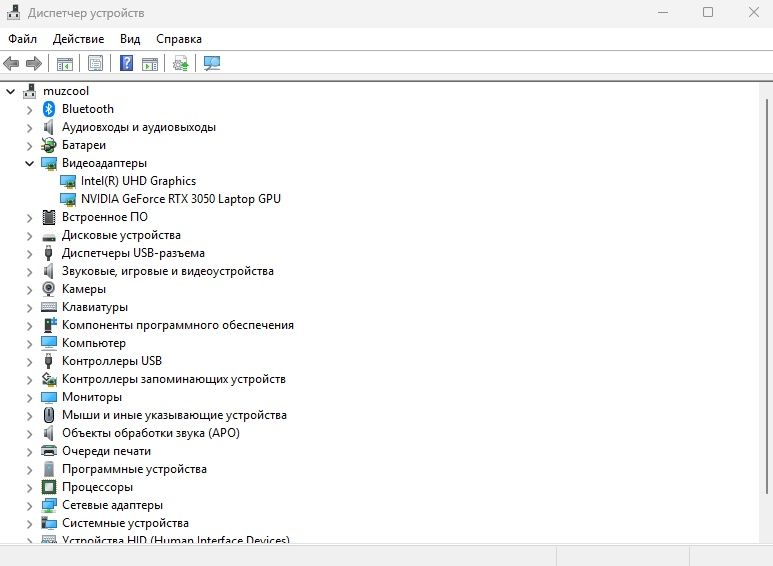Select Intel(R) UHD Graphics device

(138, 181)
